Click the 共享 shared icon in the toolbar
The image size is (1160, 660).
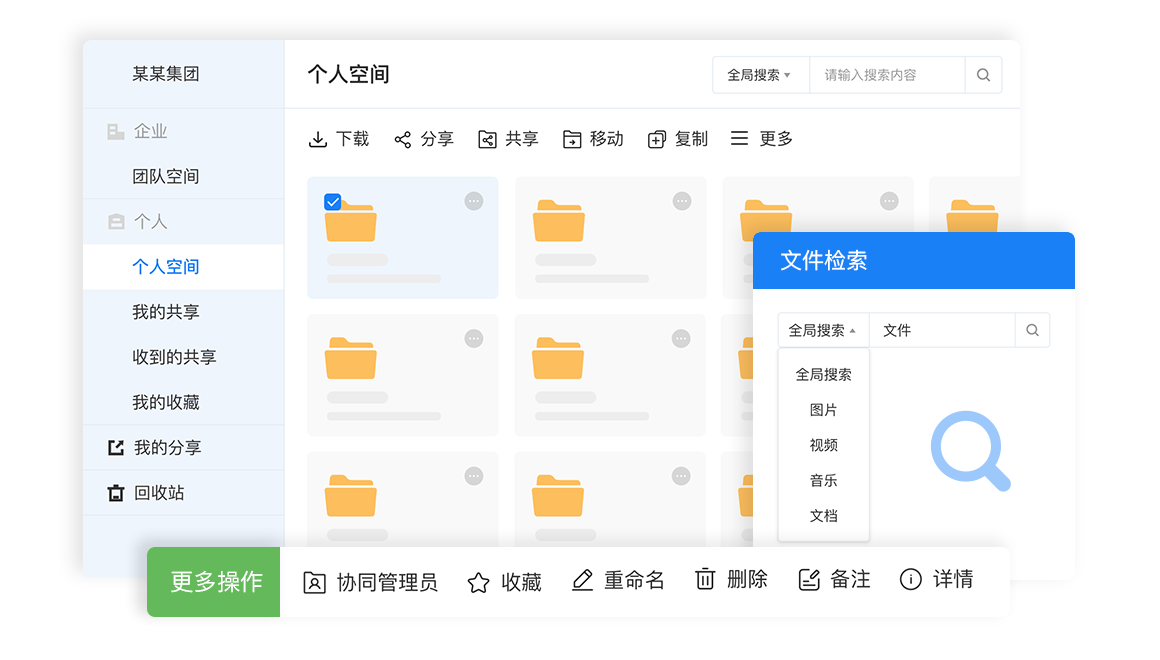tap(487, 138)
